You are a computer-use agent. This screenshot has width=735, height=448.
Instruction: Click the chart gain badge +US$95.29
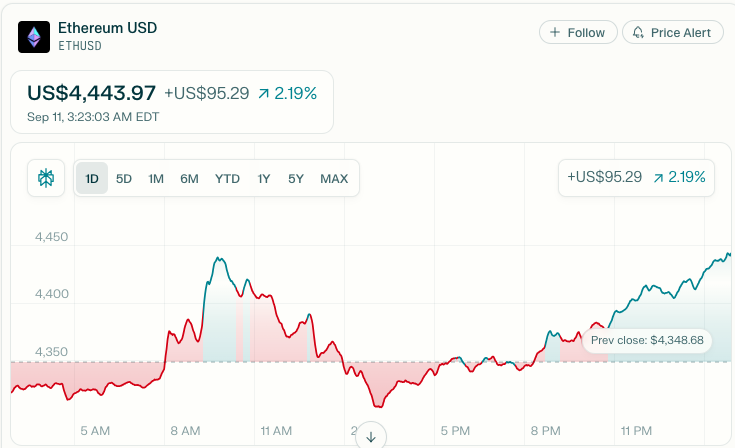click(x=636, y=177)
